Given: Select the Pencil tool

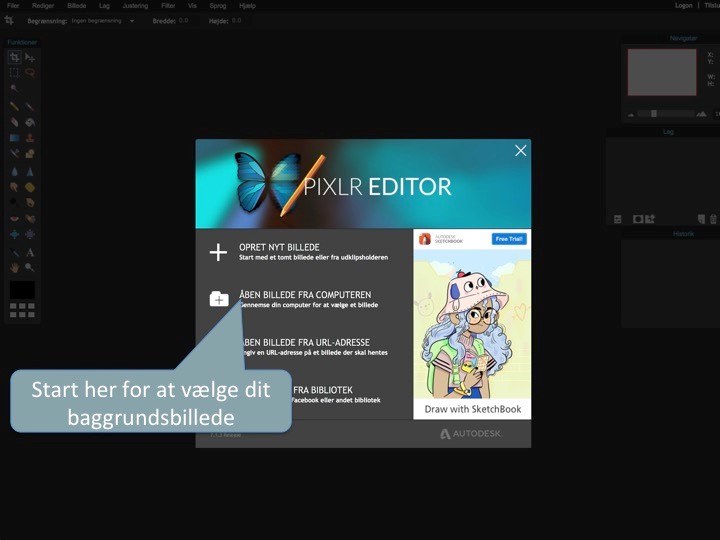Looking at the screenshot, I should click(x=15, y=107).
